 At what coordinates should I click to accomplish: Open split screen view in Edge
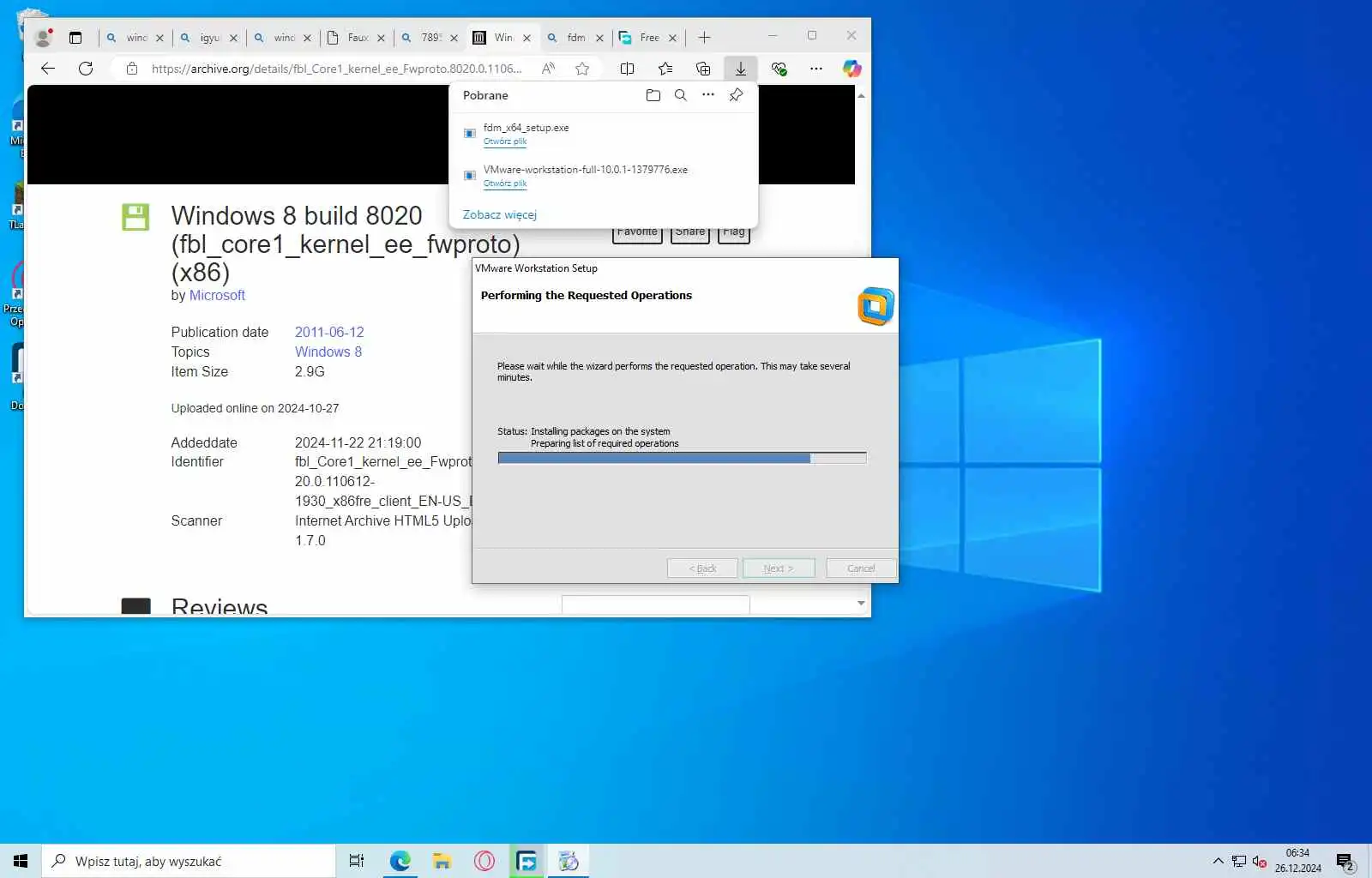click(627, 69)
